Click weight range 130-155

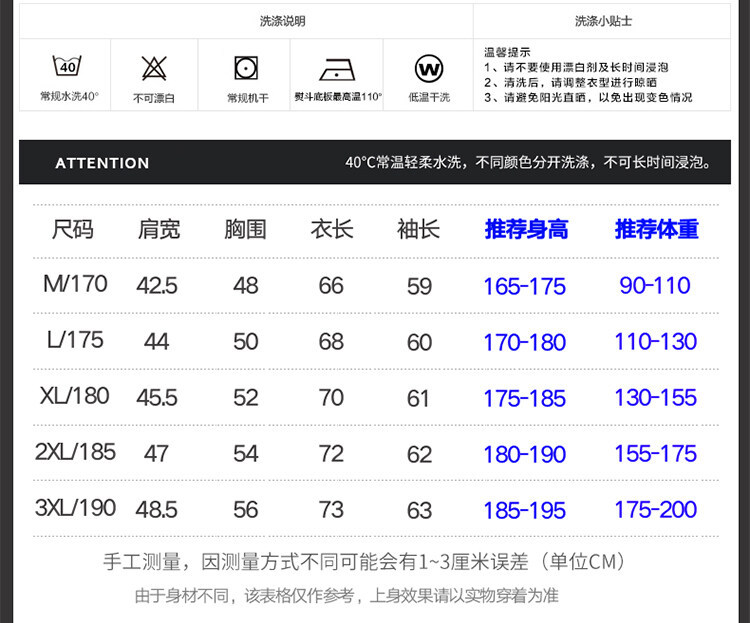coord(655,398)
